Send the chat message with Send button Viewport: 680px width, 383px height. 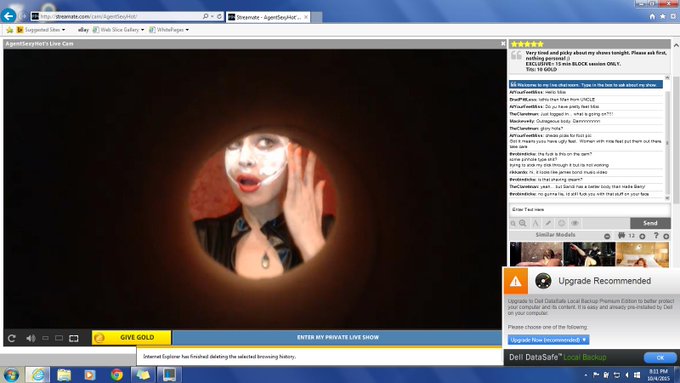click(x=650, y=223)
